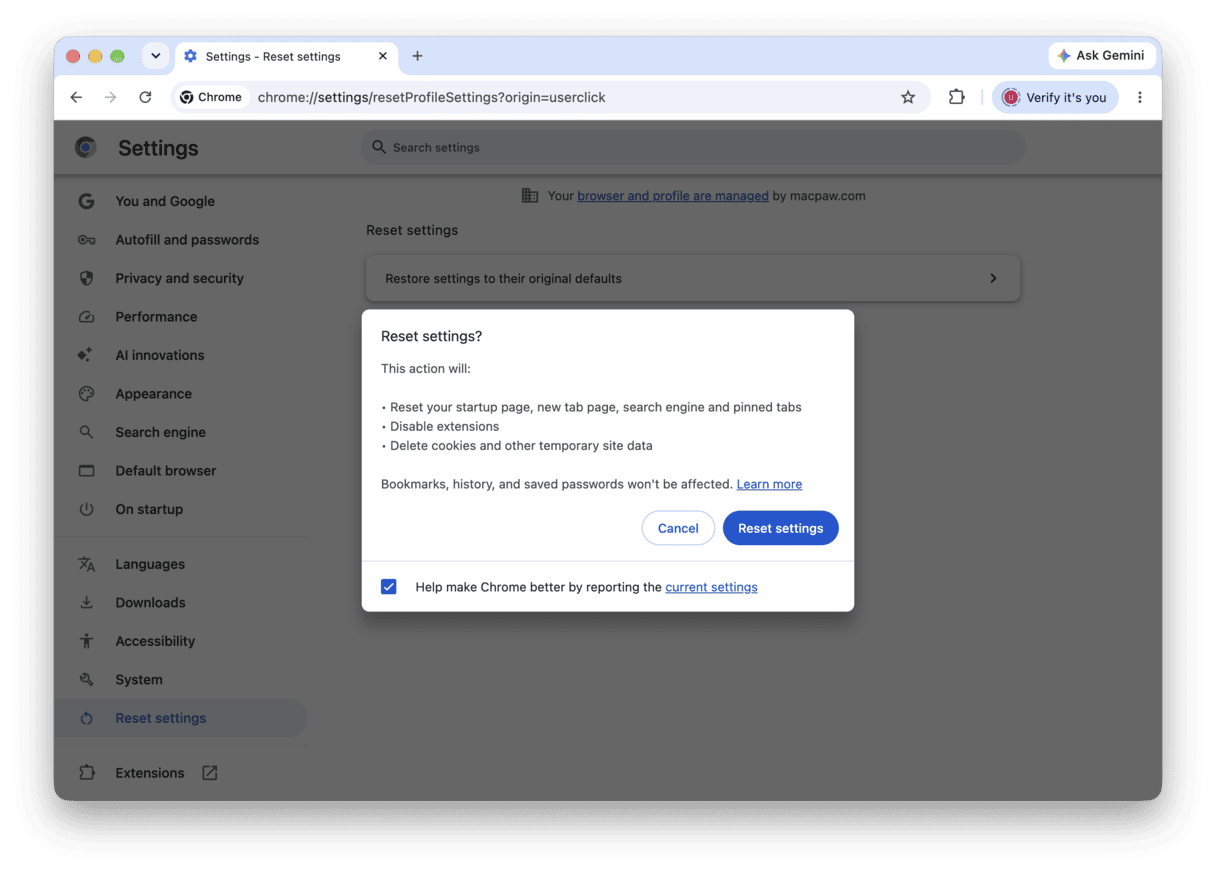
Task: Click the managed organization building icon
Action: (x=530, y=196)
